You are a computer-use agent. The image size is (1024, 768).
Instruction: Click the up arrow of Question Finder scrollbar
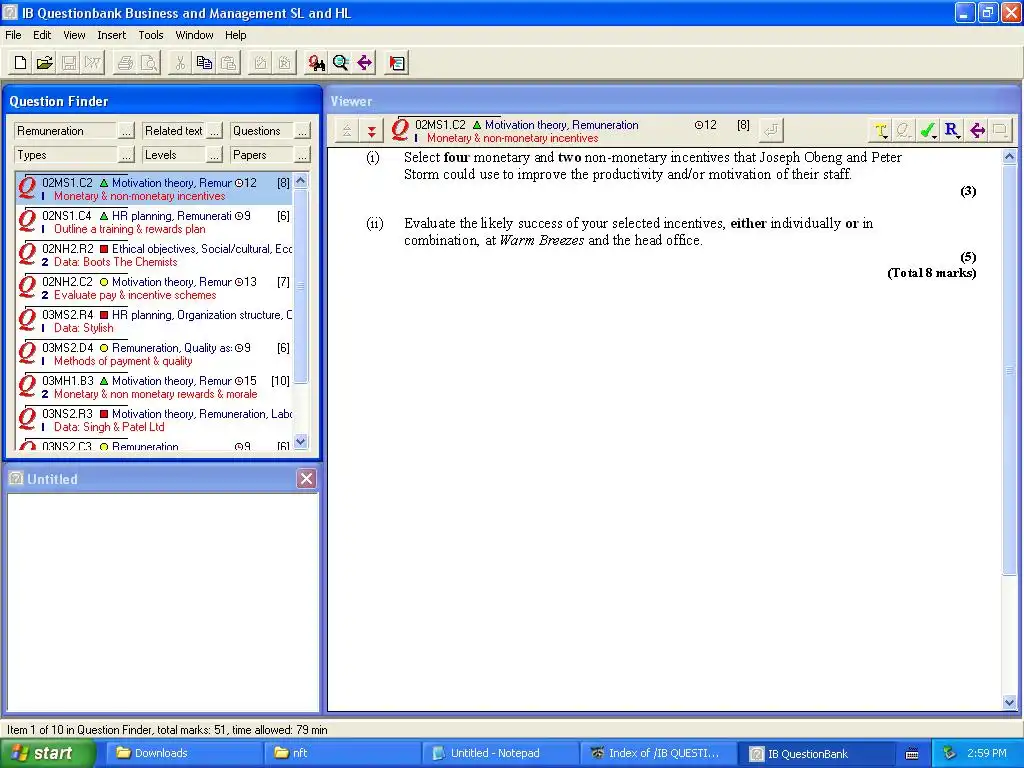tap(300, 180)
